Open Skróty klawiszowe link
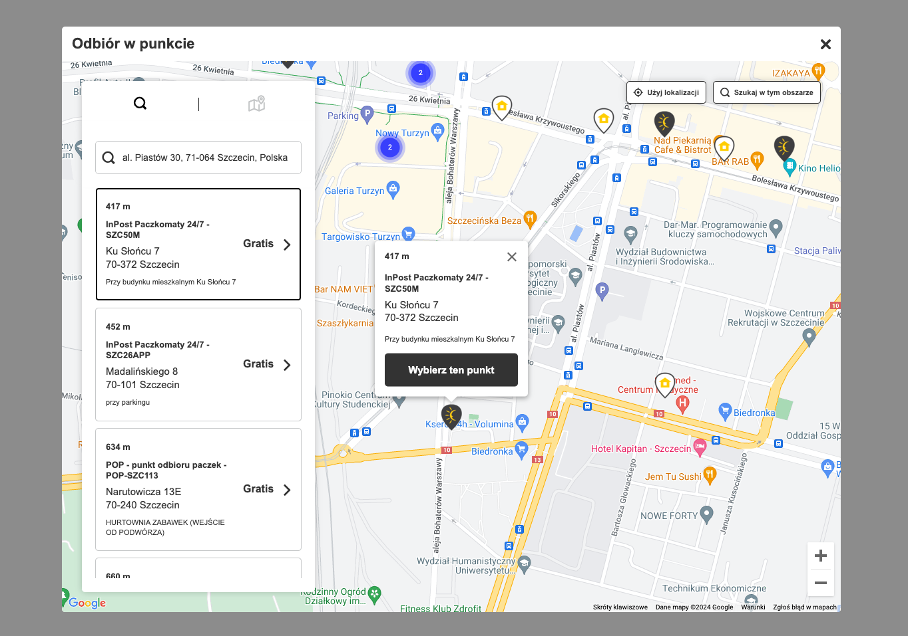This screenshot has height=636, width=908. click(620, 607)
